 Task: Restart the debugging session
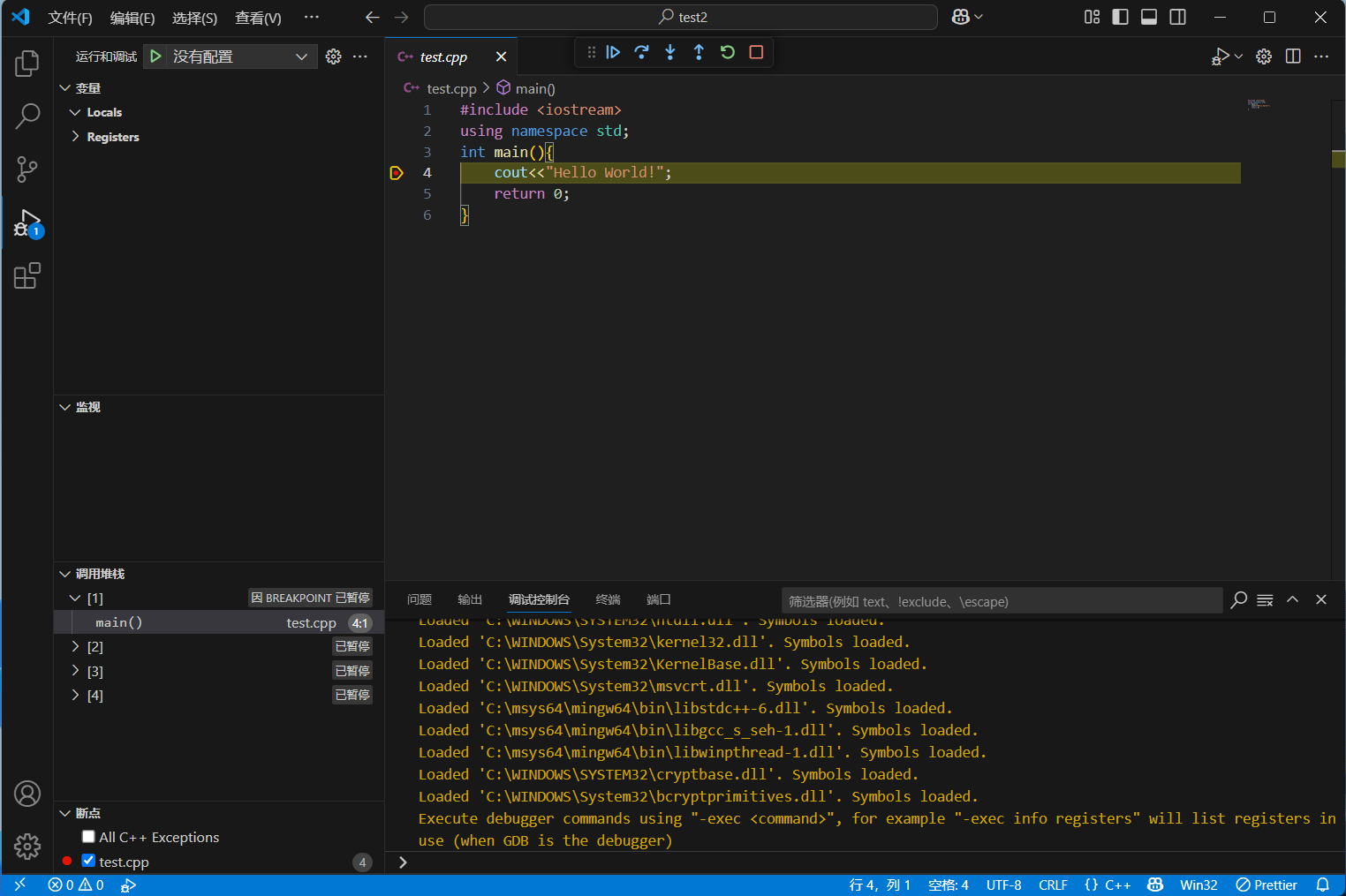click(x=728, y=53)
